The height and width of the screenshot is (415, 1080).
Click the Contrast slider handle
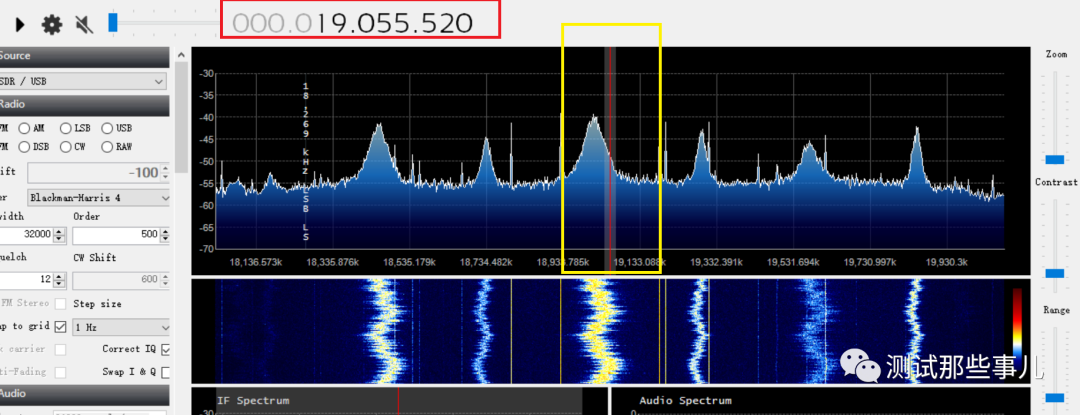tap(1054, 273)
